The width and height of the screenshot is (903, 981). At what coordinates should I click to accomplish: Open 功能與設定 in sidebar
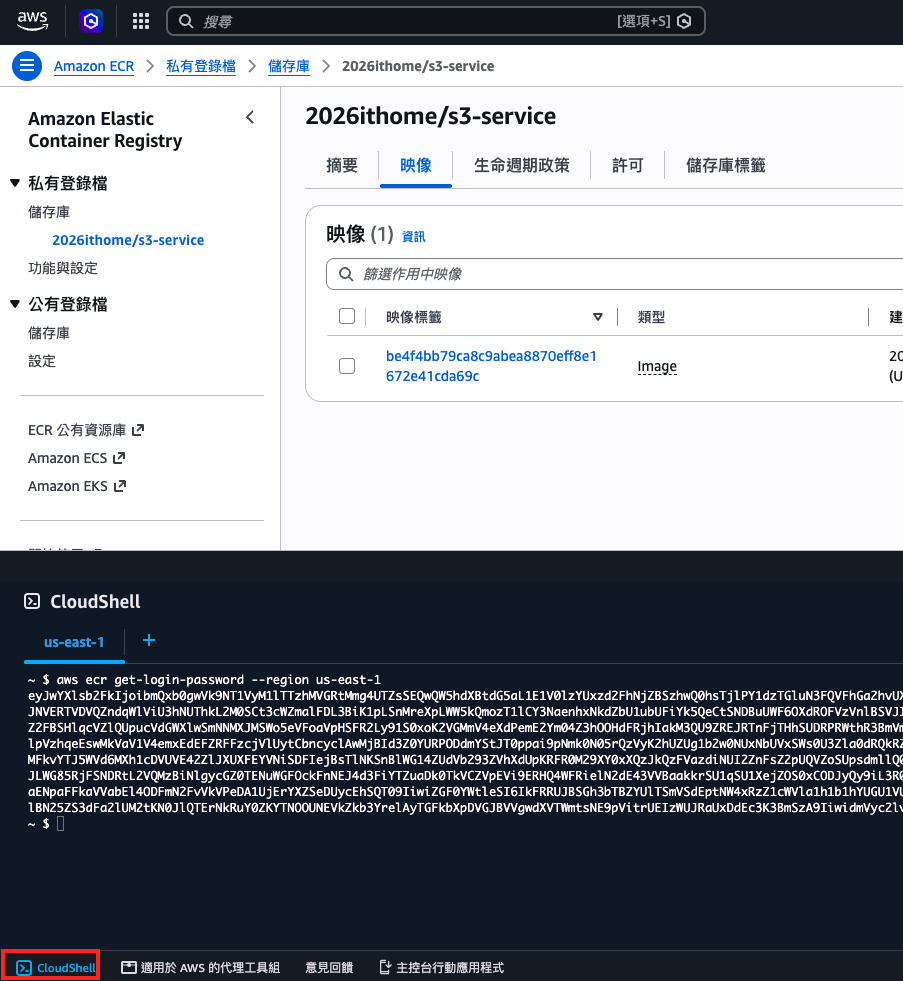pyautogui.click(x=63, y=268)
